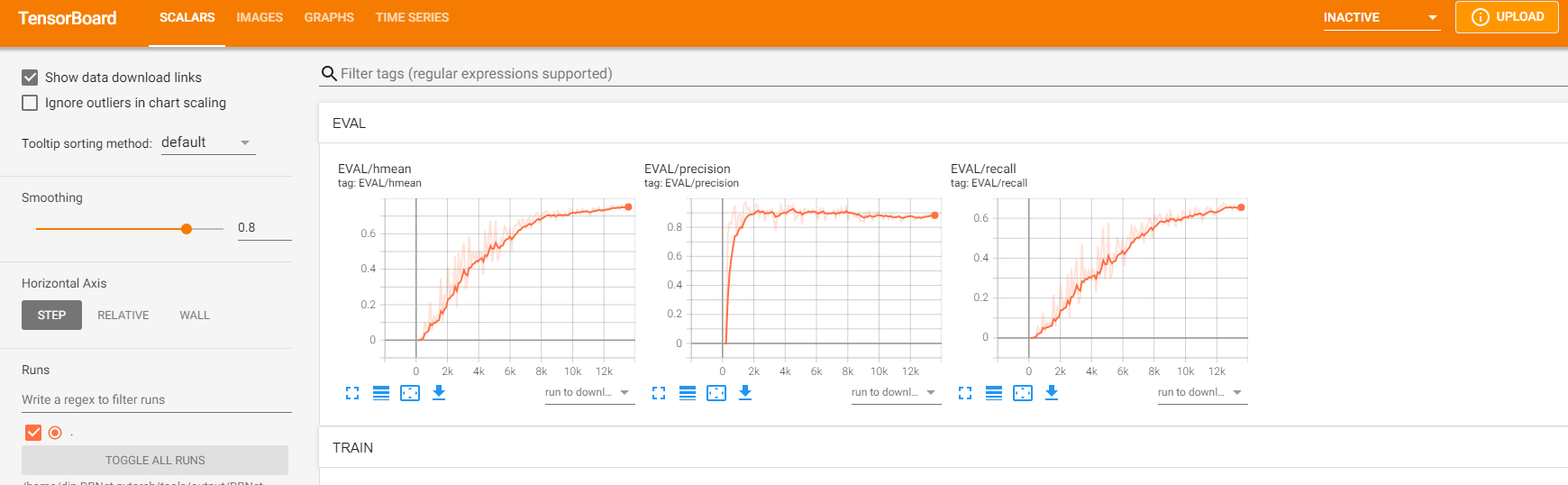Uncheck the run visibility checkbox
The image size is (1568, 485).
pos(33,433)
